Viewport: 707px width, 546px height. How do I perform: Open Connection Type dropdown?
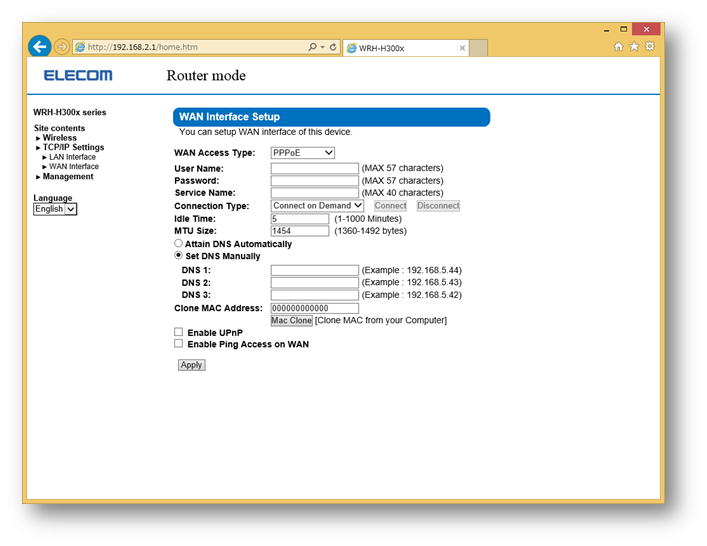[317, 206]
